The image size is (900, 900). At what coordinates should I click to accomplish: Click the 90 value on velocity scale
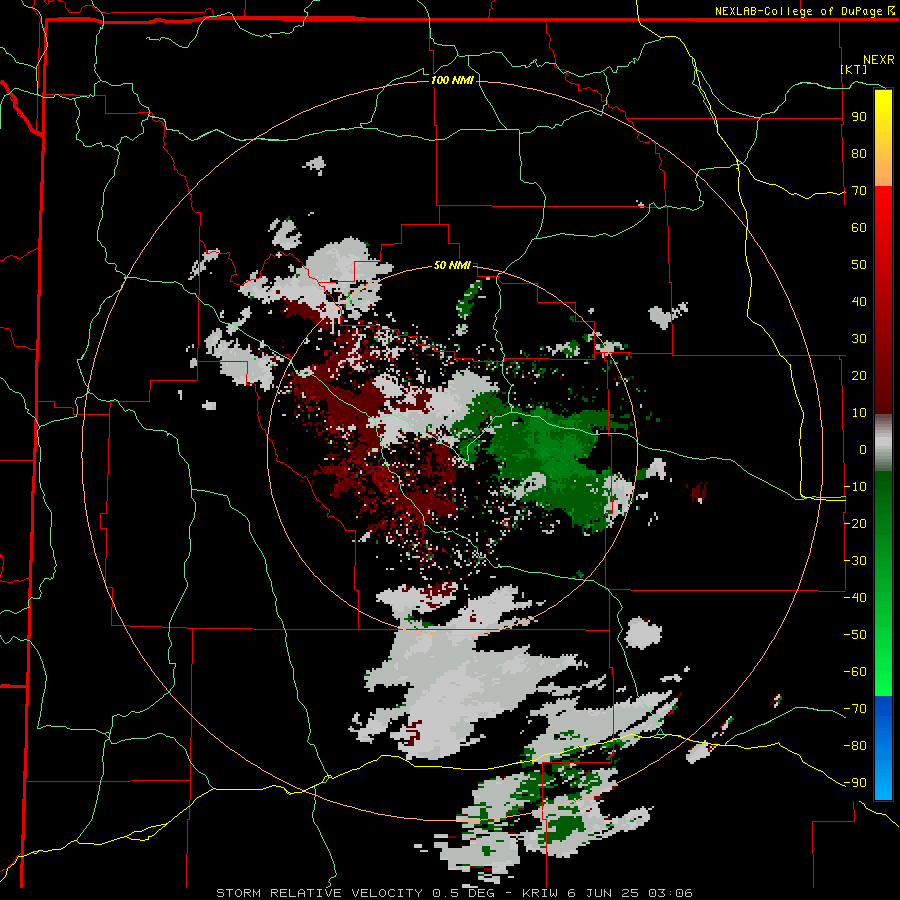coord(859,117)
